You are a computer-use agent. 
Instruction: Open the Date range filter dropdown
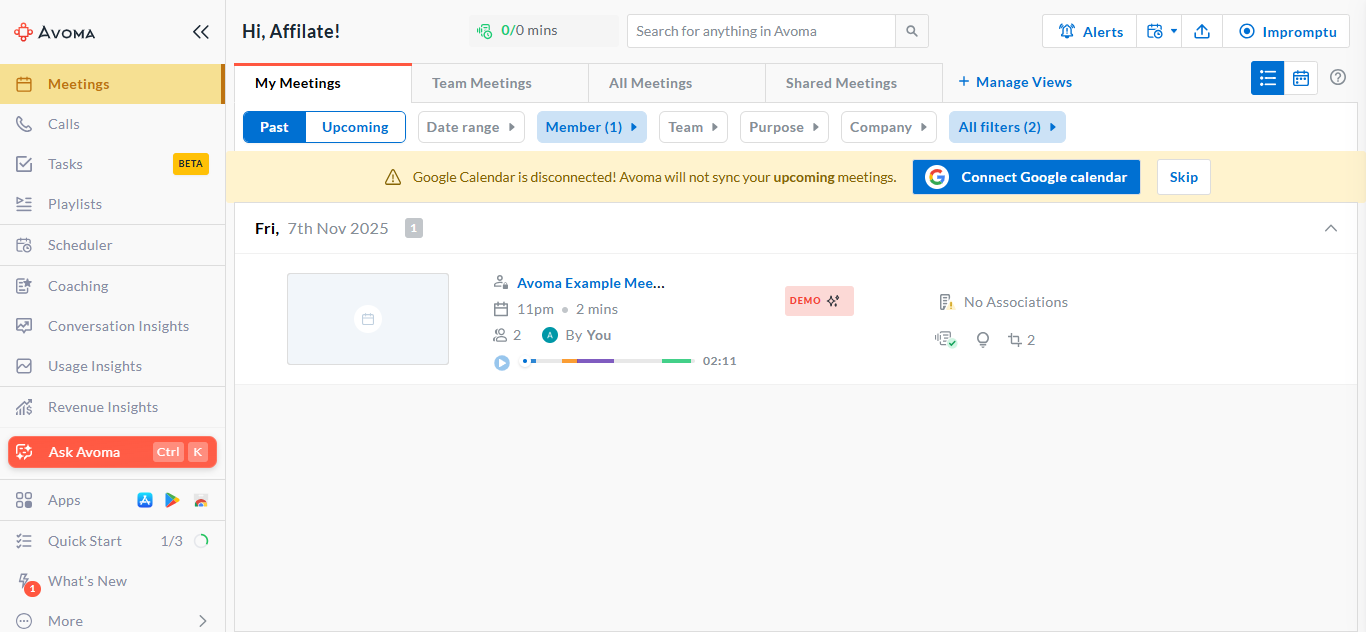pyautogui.click(x=471, y=127)
